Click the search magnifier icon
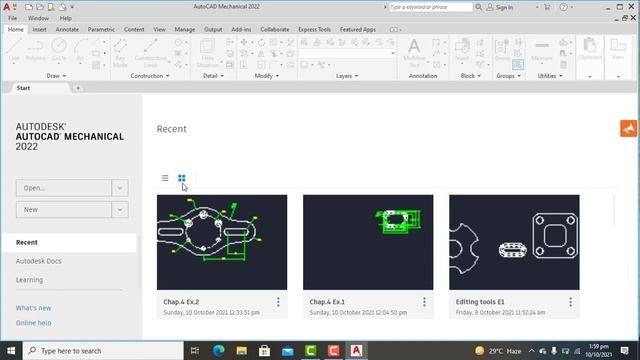The width and height of the screenshot is (640, 360). tap(478, 7)
